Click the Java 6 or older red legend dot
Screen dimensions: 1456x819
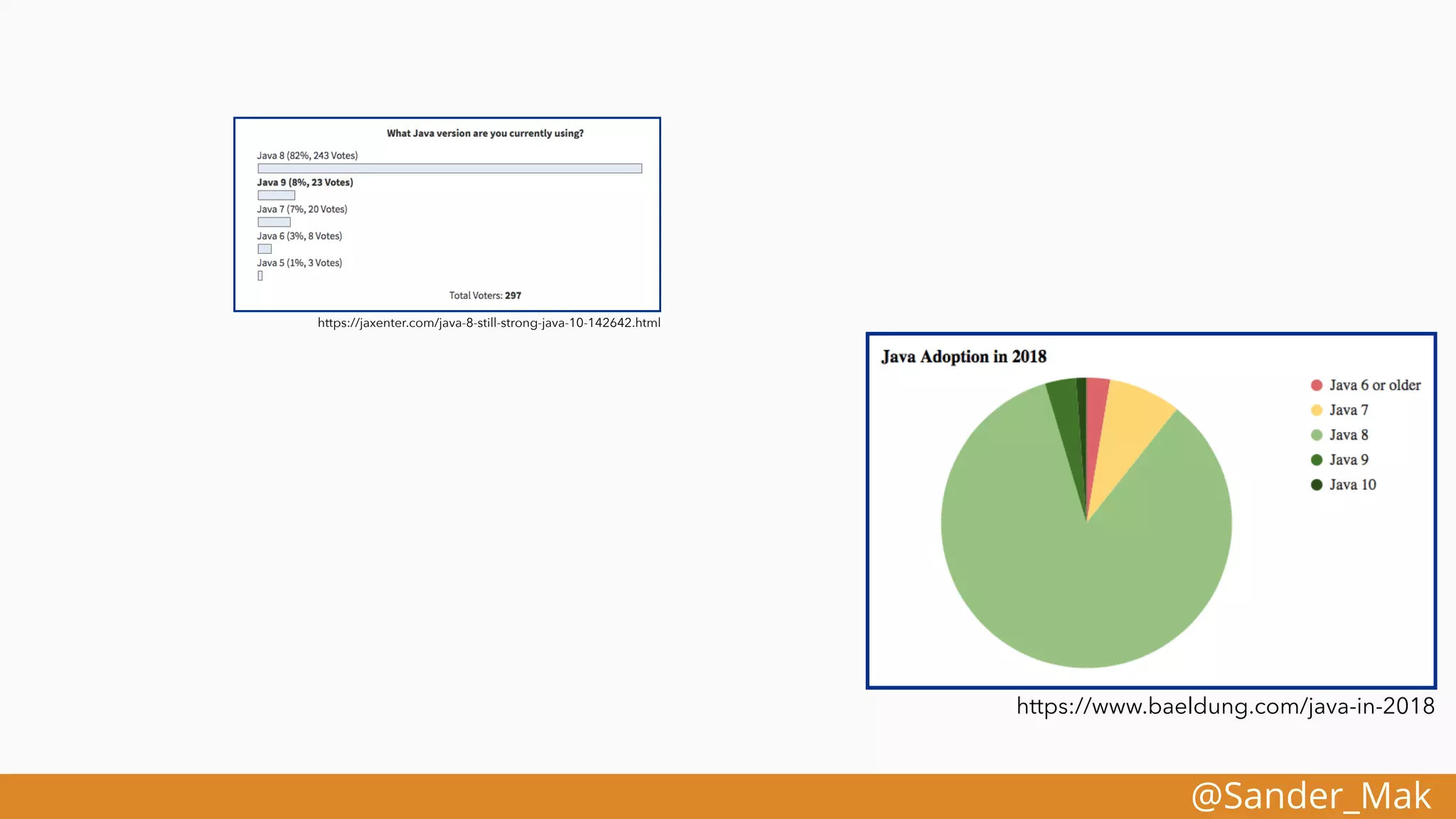pos(1317,385)
